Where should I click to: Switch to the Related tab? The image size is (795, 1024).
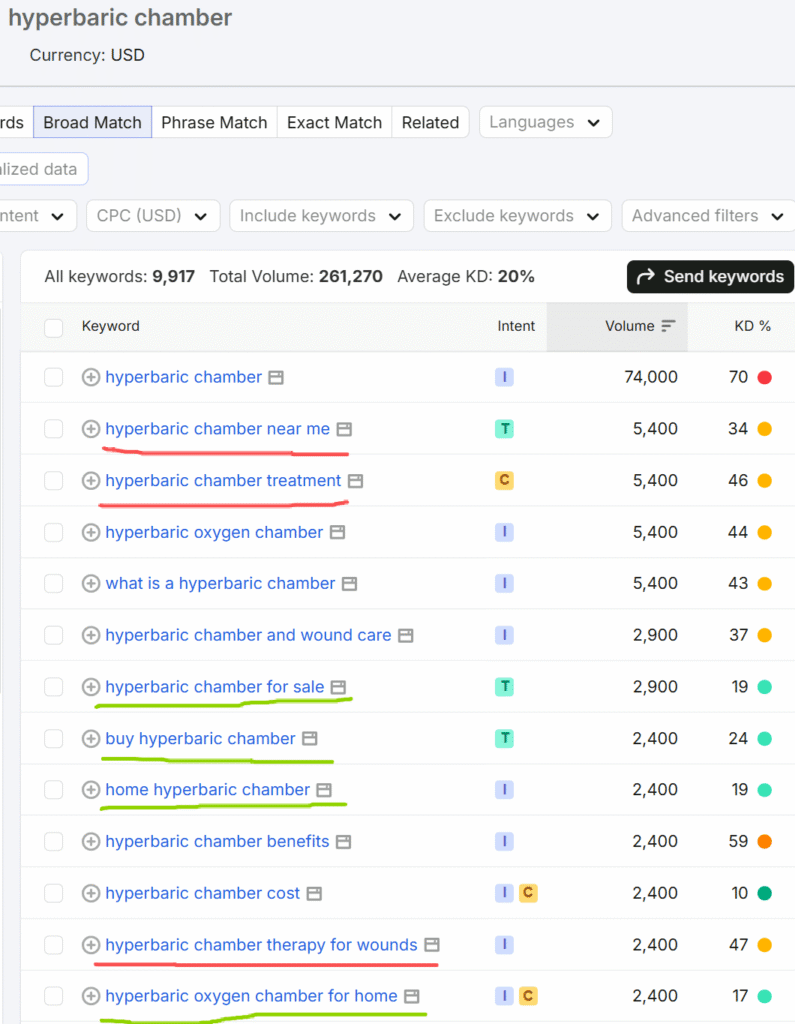coord(430,122)
